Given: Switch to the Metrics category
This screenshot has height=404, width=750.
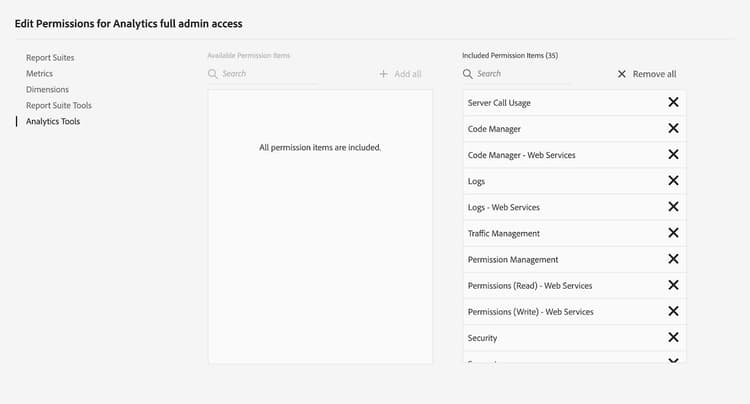Looking at the screenshot, I should [x=40, y=74].
